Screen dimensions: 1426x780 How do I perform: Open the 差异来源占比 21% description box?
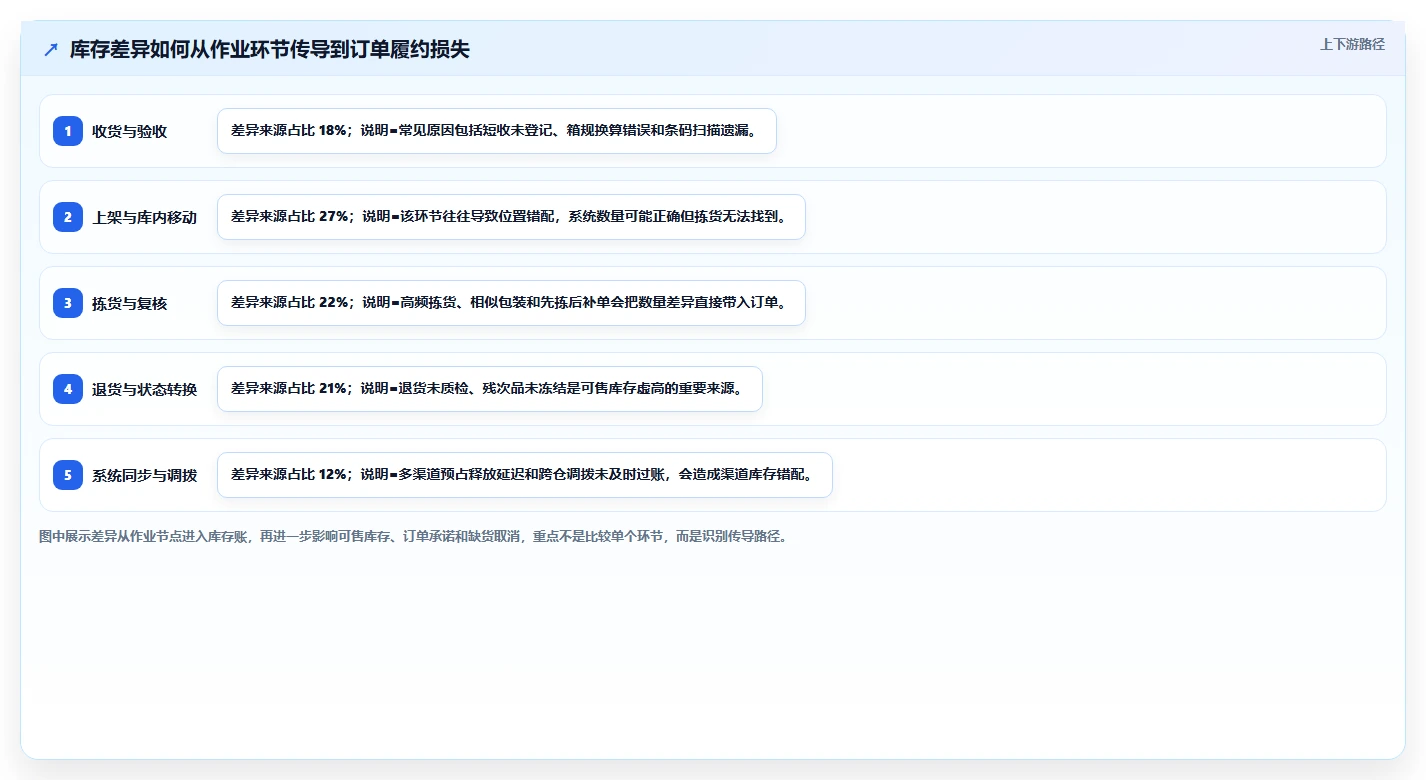490,389
